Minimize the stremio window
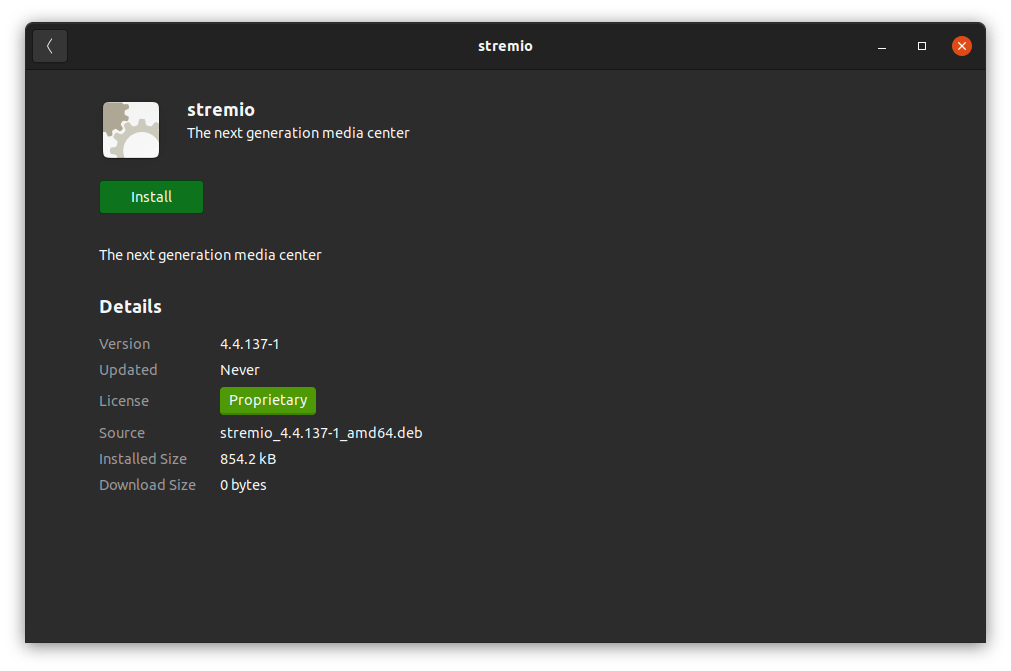The width and height of the screenshot is (1011, 671). tap(882, 46)
